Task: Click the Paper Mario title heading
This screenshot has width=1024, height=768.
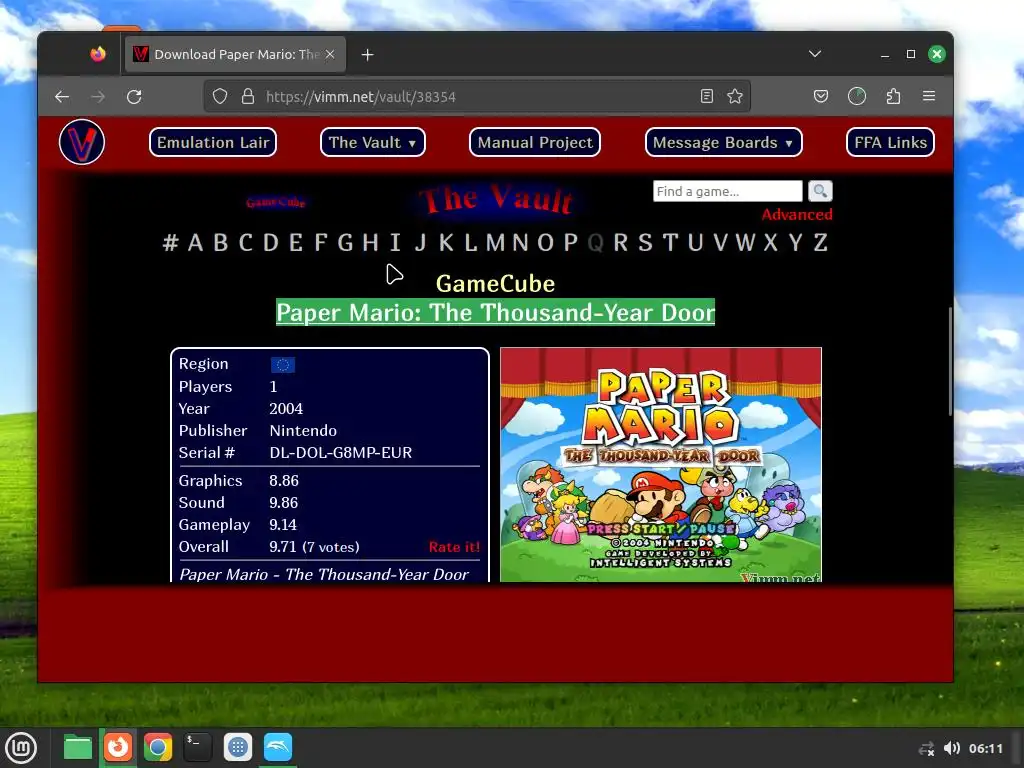Action: point(496,312)
